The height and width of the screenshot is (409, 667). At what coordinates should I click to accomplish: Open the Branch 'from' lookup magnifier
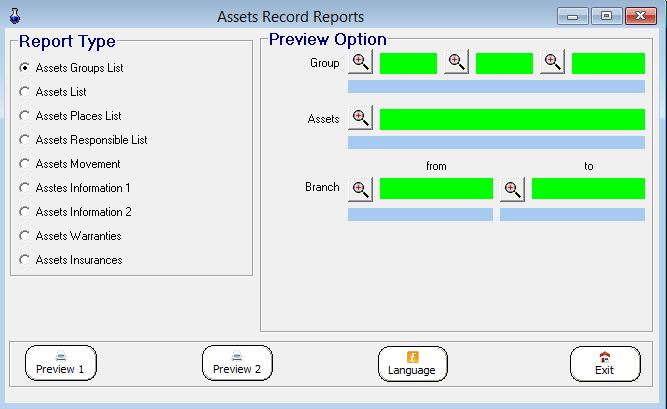[361, 188]
